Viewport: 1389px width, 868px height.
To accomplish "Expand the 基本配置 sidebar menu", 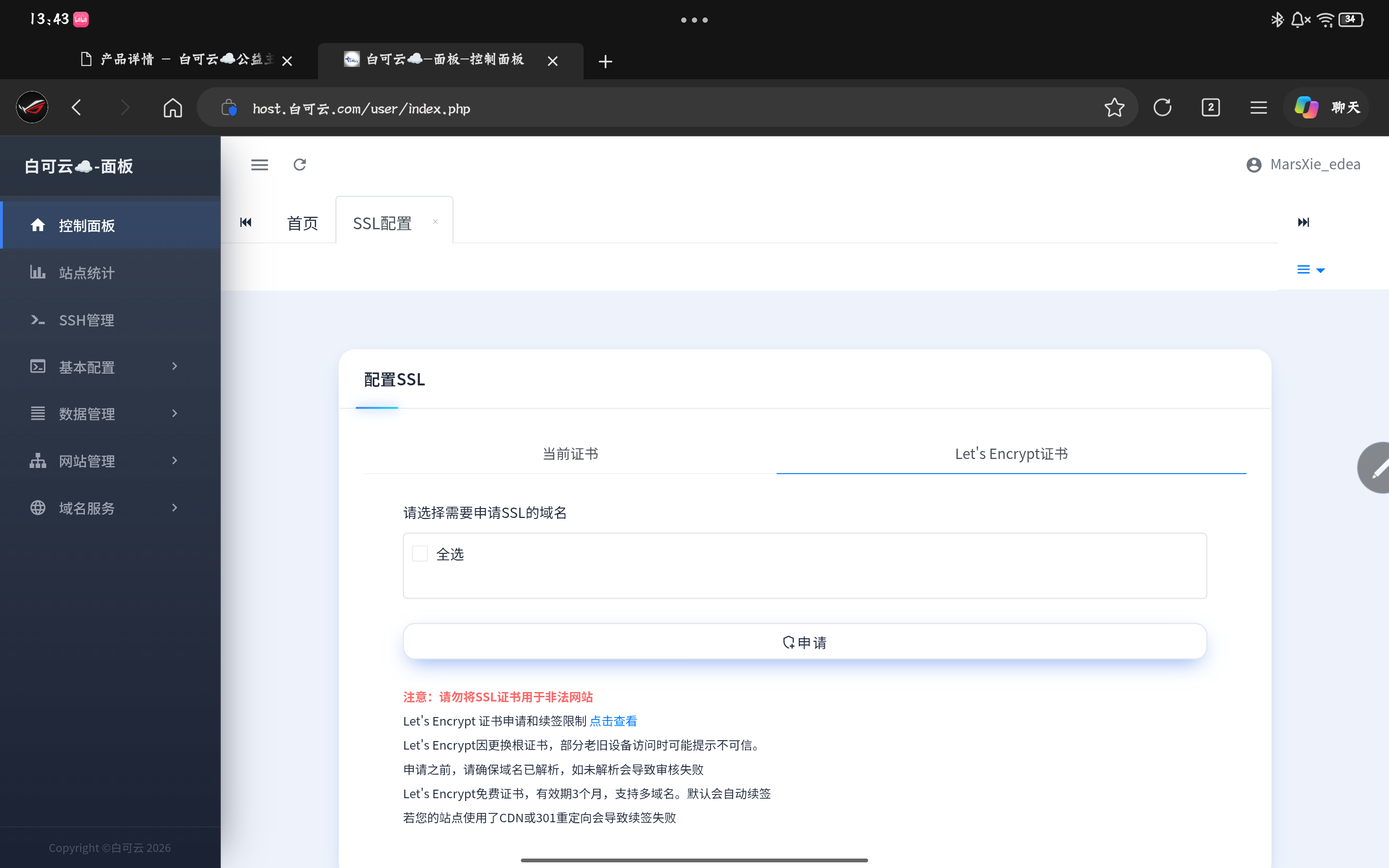I will (x=110, y=366).
